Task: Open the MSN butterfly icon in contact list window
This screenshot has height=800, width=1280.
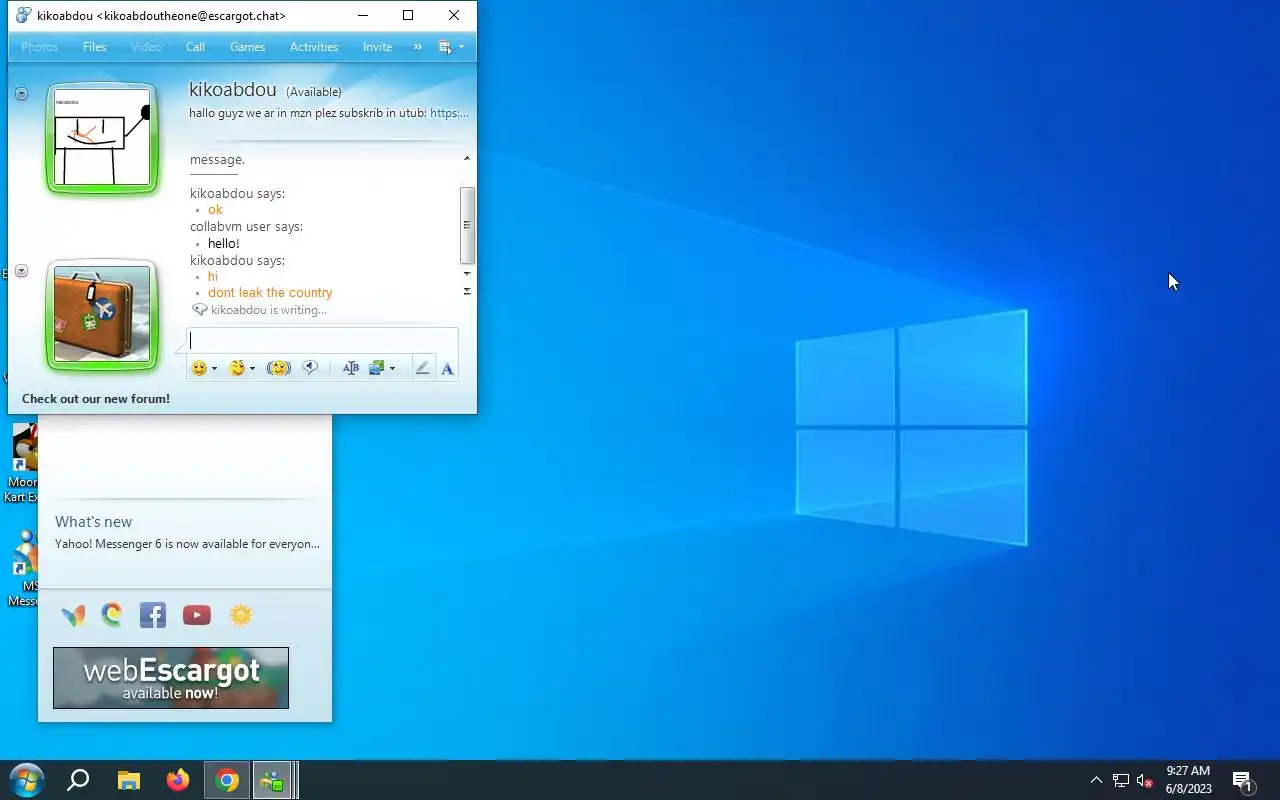Action: click(x=73, y=615)
